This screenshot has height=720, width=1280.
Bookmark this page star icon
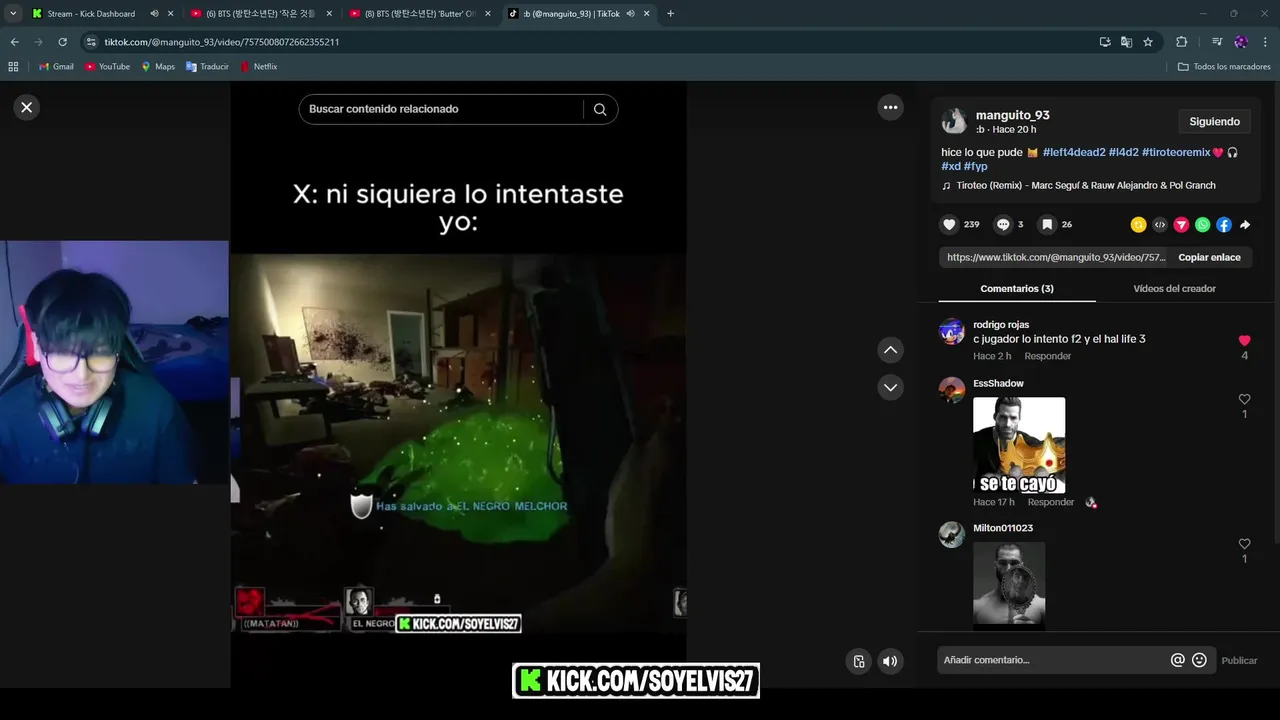(1148, 42)
